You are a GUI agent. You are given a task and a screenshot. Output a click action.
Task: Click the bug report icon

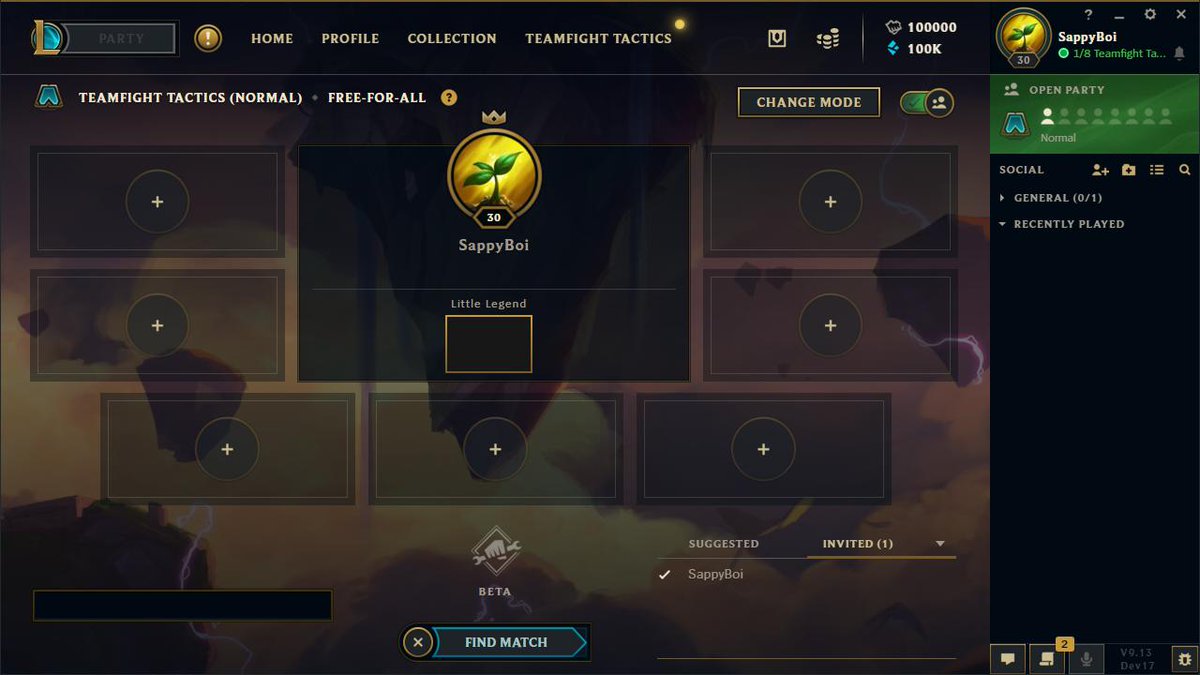click(x=1185, y=659)
